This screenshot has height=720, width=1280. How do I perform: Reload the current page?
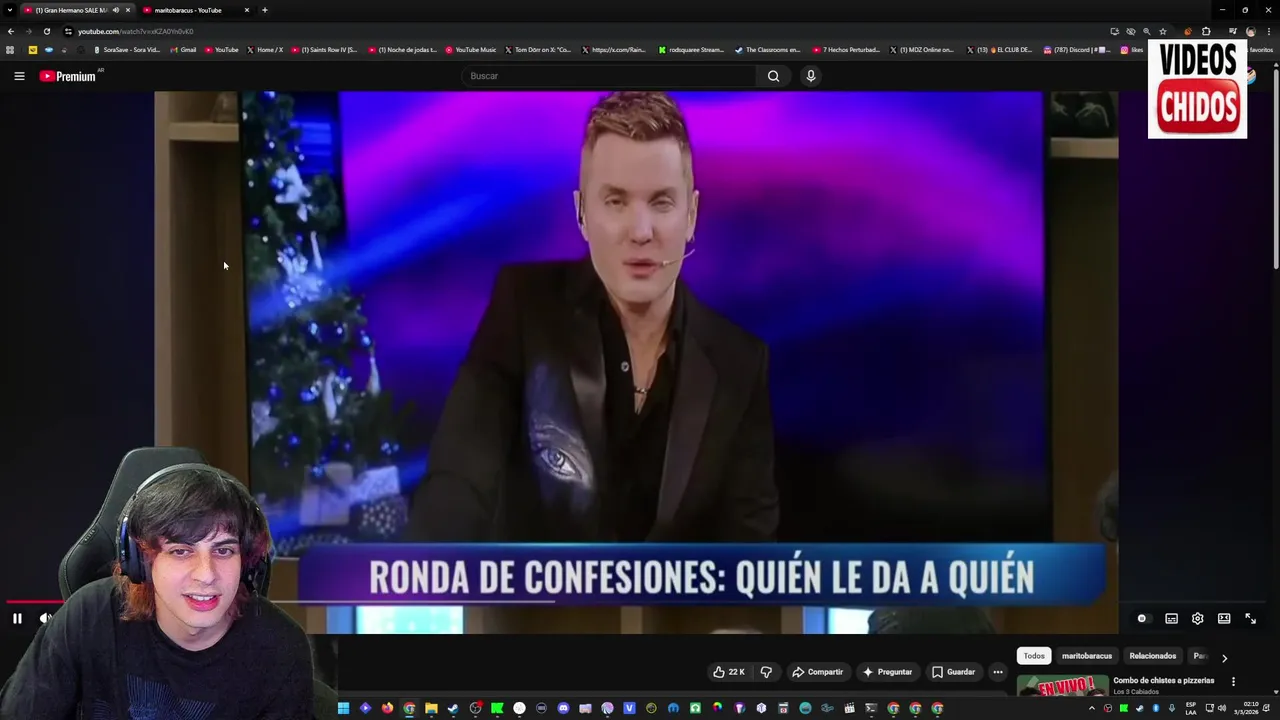coord(47,31)
